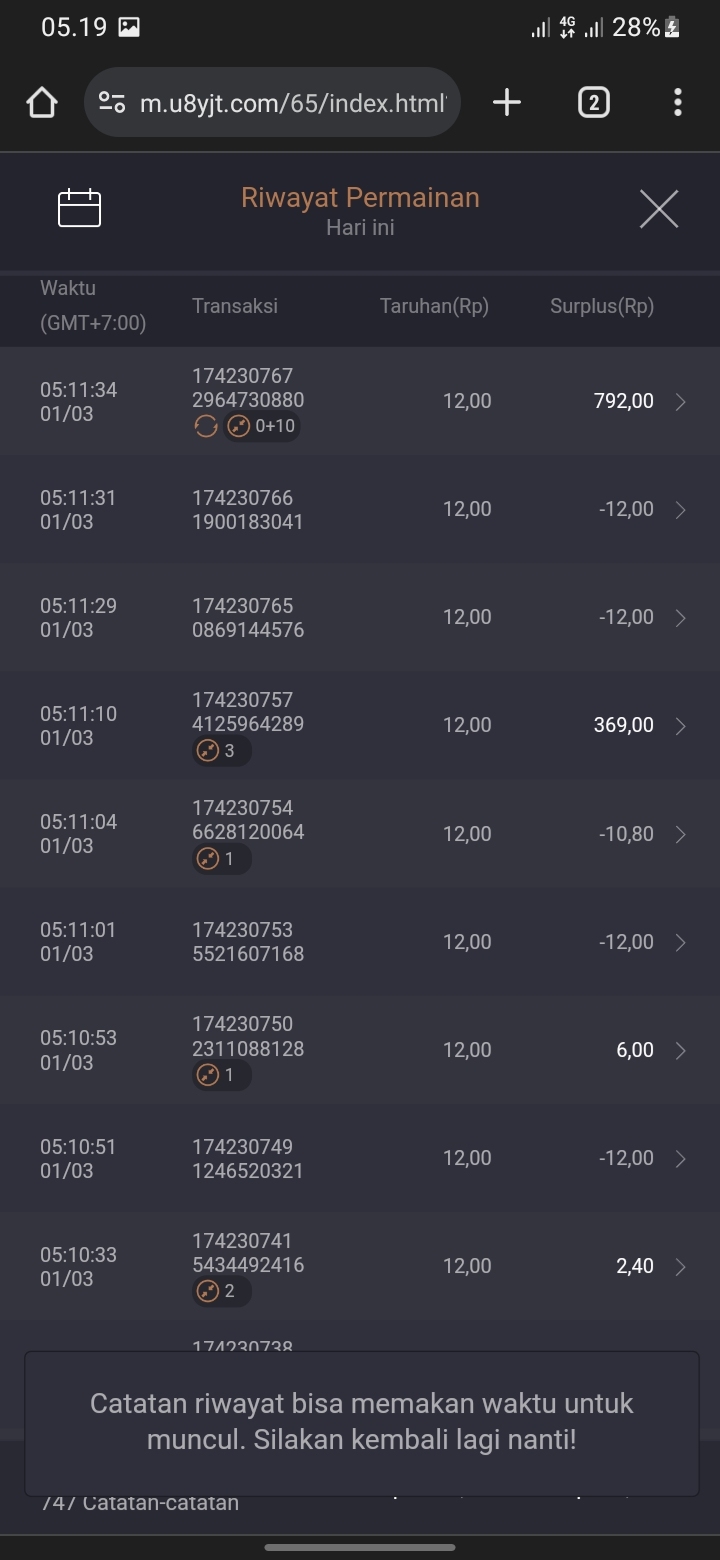
Task: Expand the 2,40 surplus transaction row
Action: coord(681,1267)
